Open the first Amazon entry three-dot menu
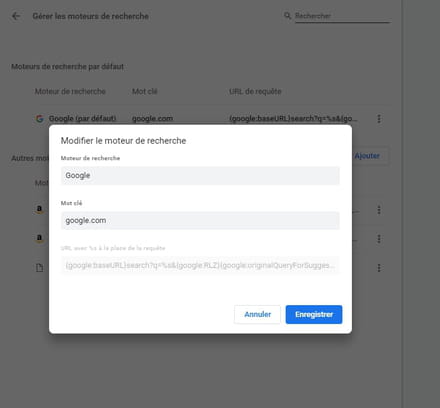This screenshot has width=440, height=408. pyautogui.click(x=379, y=210)
